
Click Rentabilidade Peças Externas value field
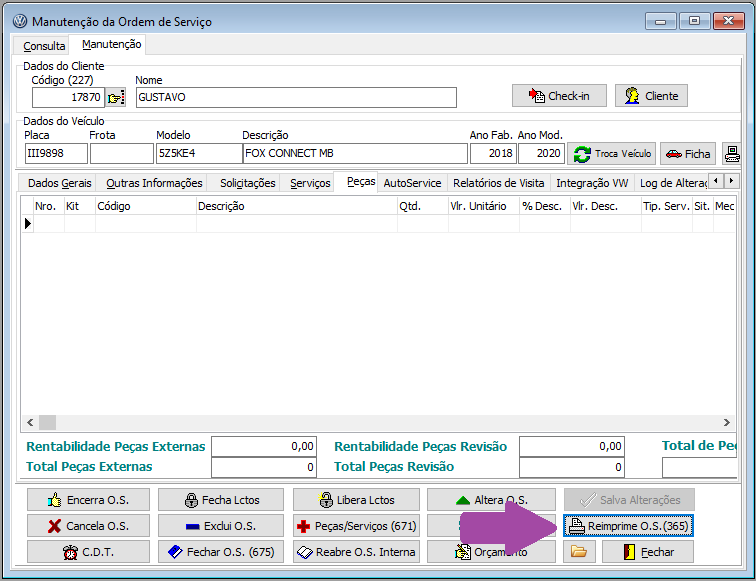click(264, 446)
